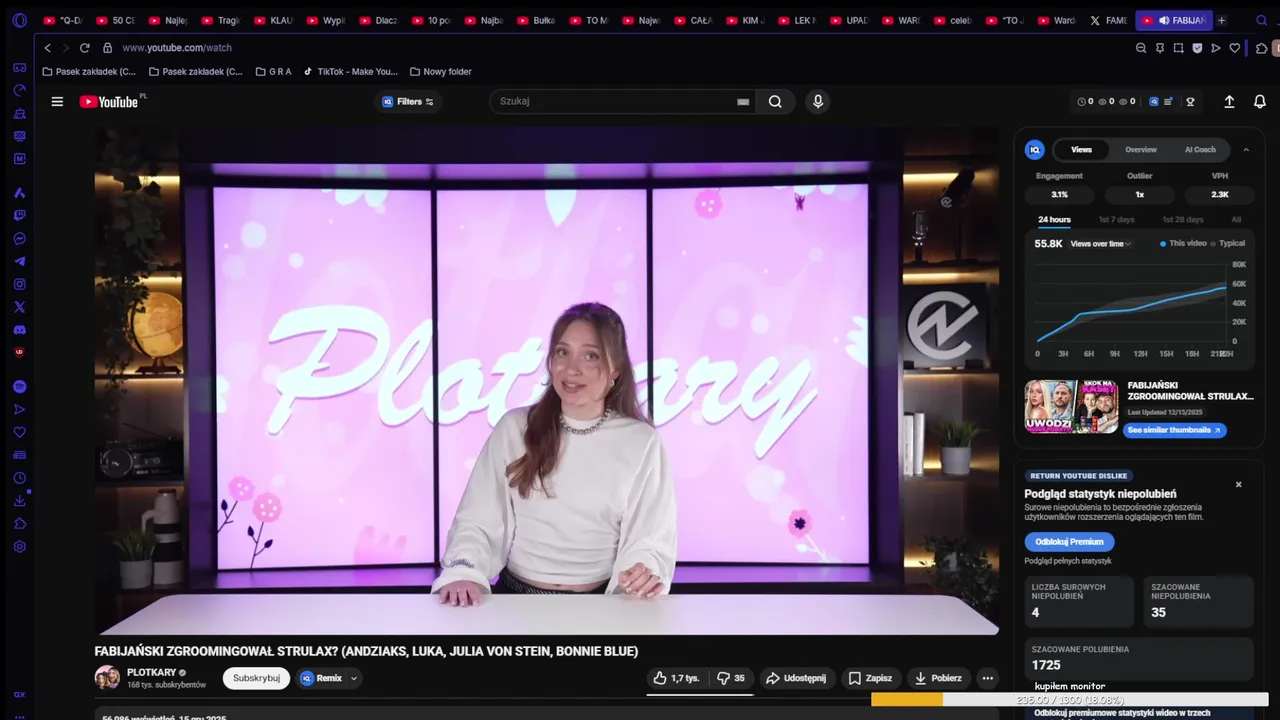Open the video more actions ellipsis

coord(987,678)
